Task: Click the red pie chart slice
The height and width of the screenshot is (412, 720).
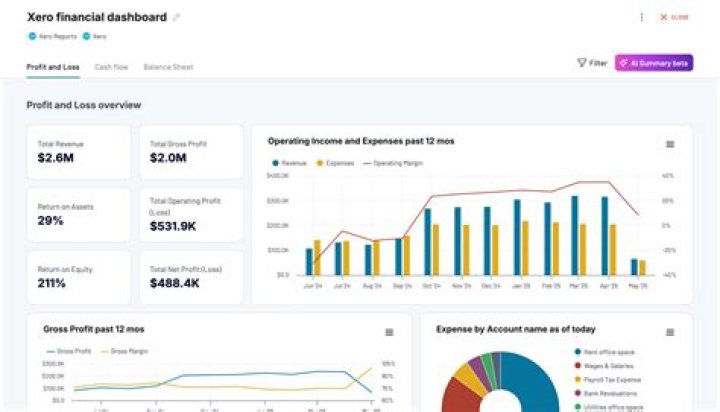Action: pyautogui.click(x=461, y=397)
